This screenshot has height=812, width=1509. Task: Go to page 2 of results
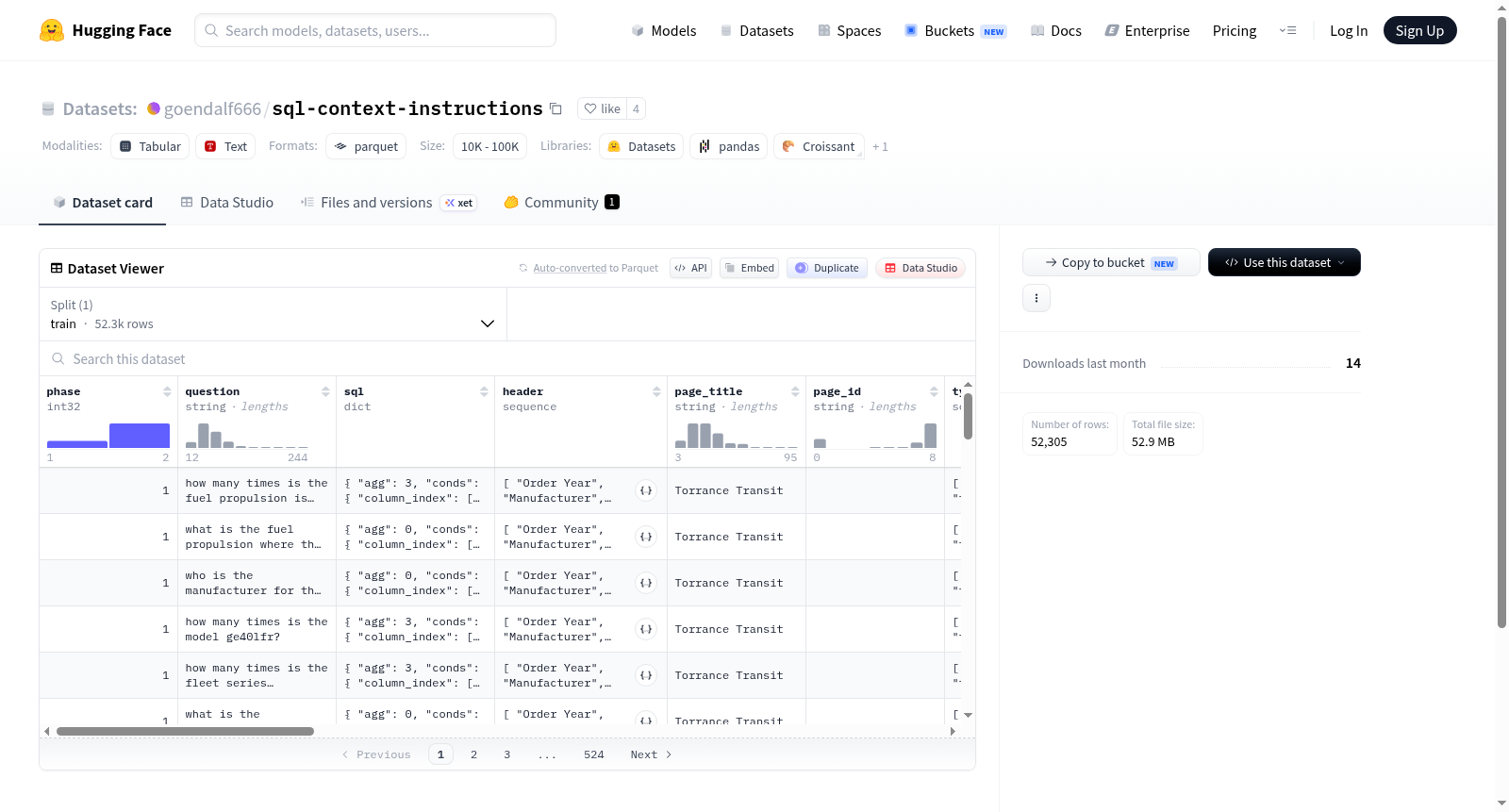click(473, 754)
